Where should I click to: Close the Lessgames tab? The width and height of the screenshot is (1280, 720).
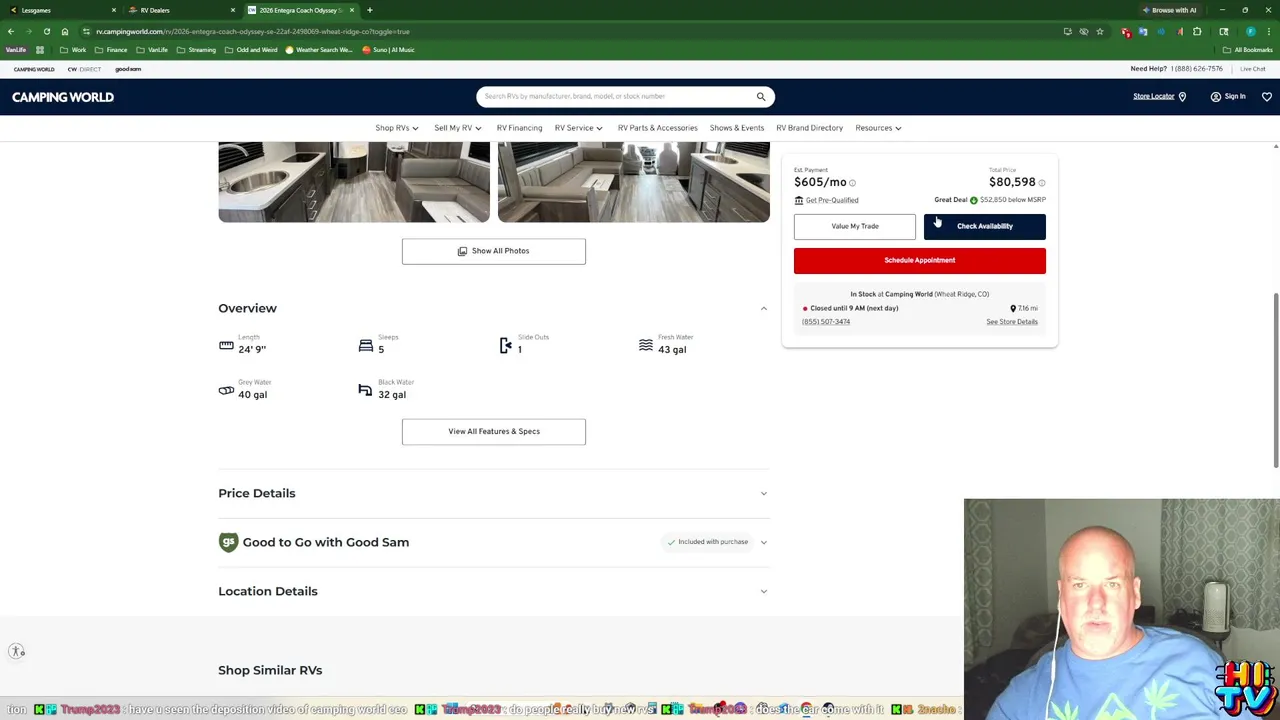pyautogui.click(x=113, y=10)
